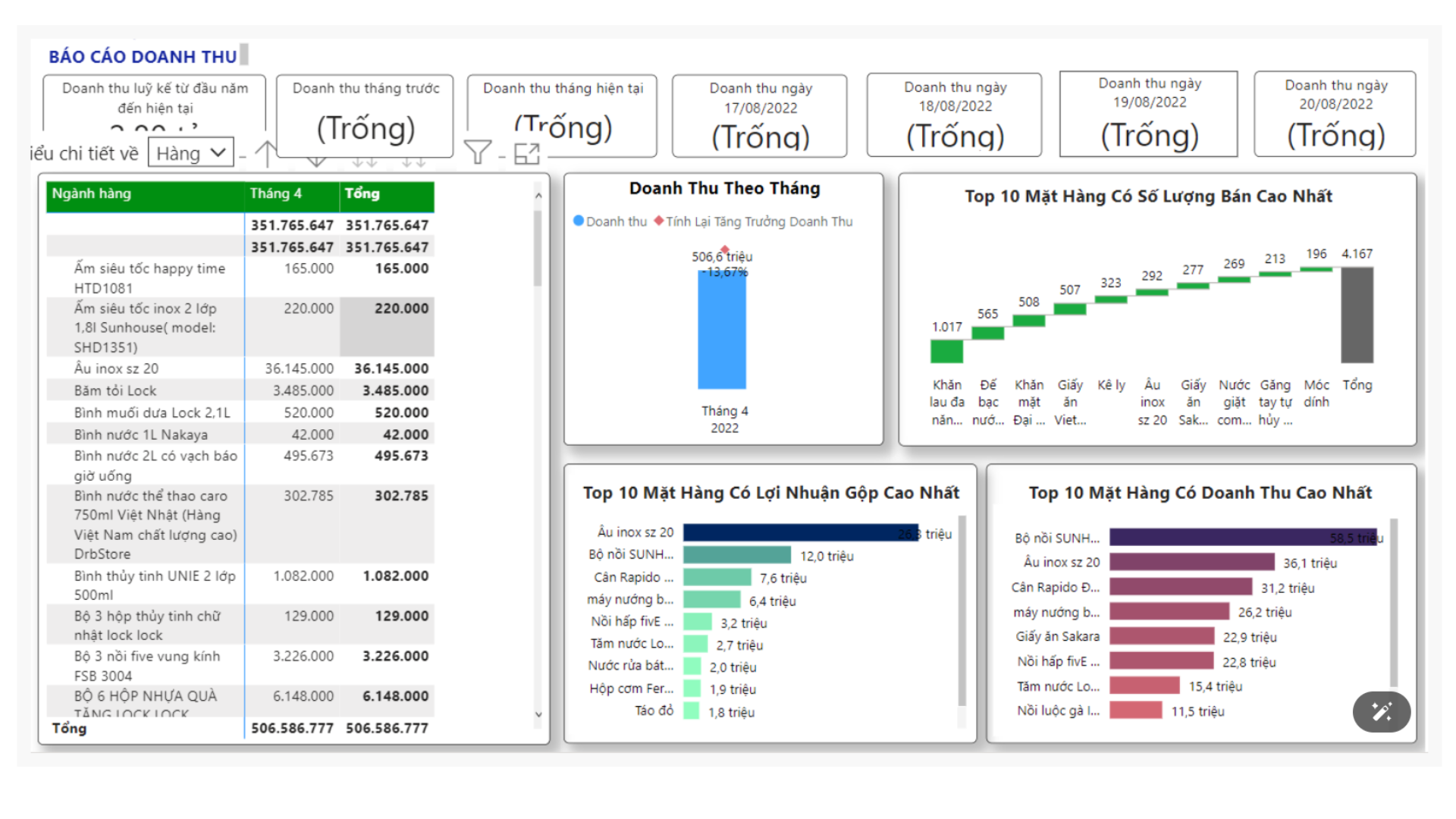
Task: Click the 565 Đế bạc waterfall bar
Action: (x=987, y=333)
